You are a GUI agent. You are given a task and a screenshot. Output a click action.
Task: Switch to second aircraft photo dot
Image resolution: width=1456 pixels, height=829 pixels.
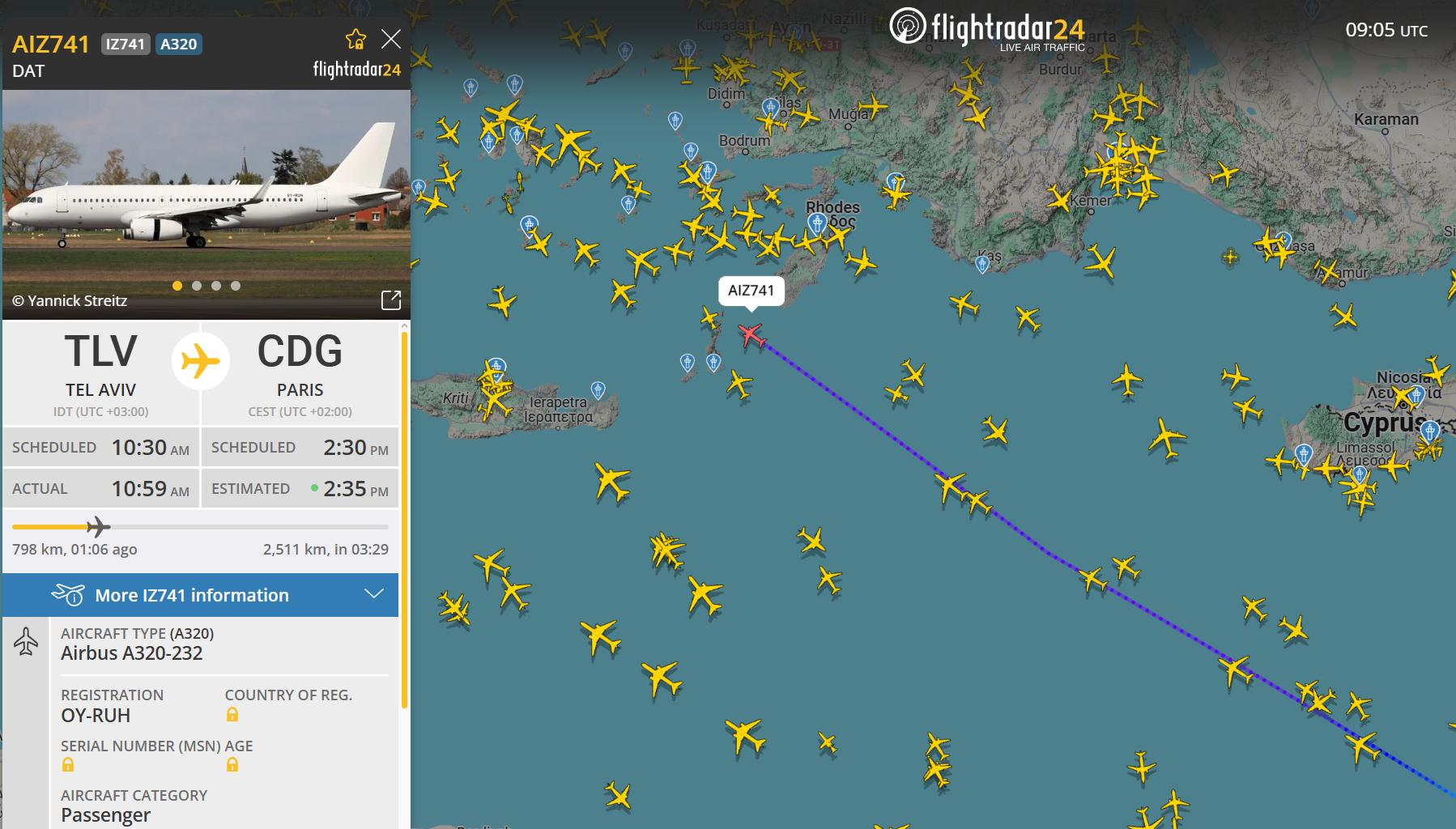(197, 286)
